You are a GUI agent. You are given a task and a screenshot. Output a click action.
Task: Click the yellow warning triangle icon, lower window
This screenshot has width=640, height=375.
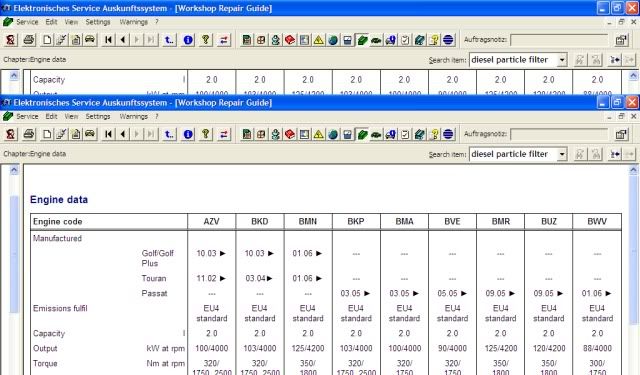point(318,134)
